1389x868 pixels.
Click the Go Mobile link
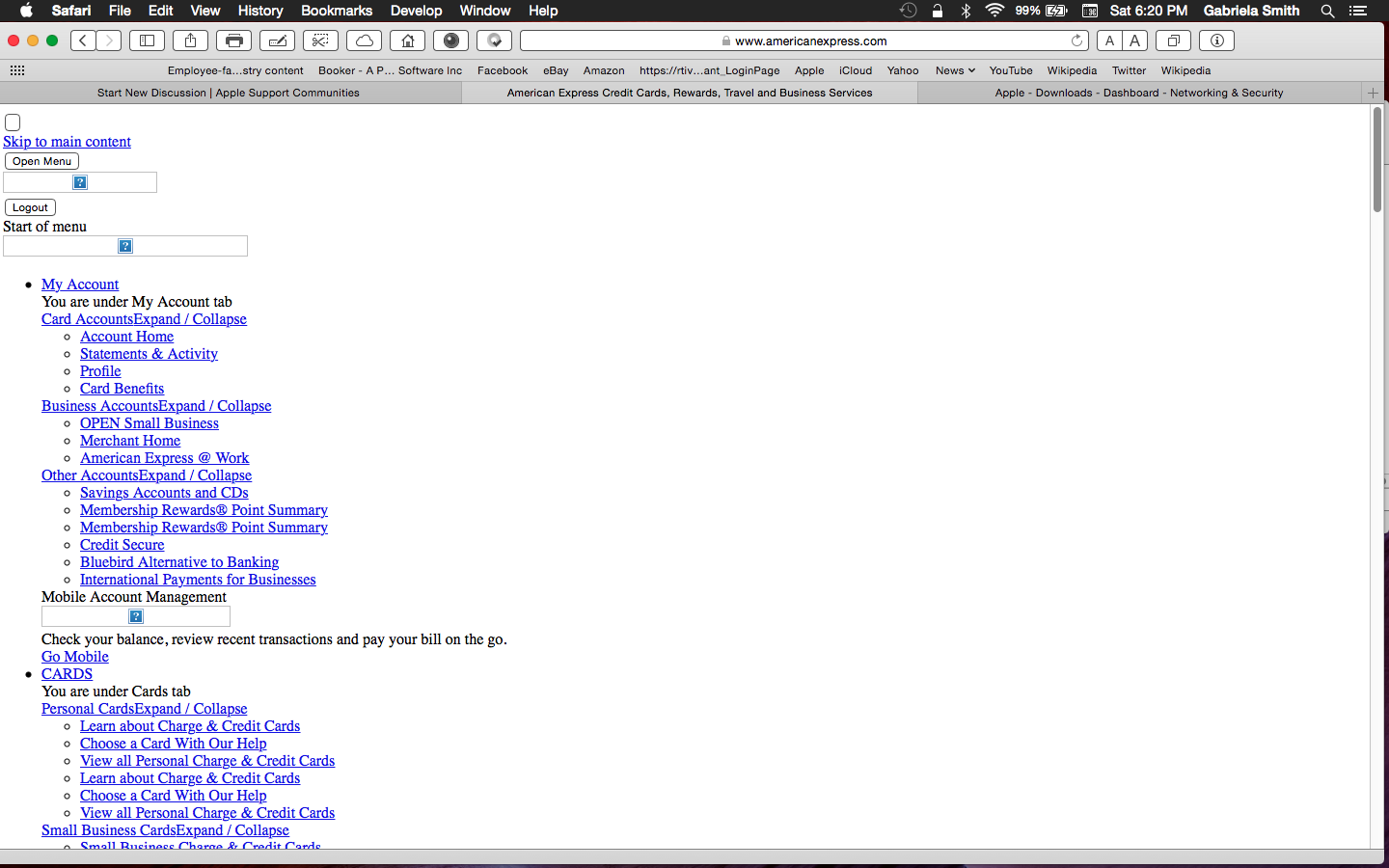(x=75, y=657)
